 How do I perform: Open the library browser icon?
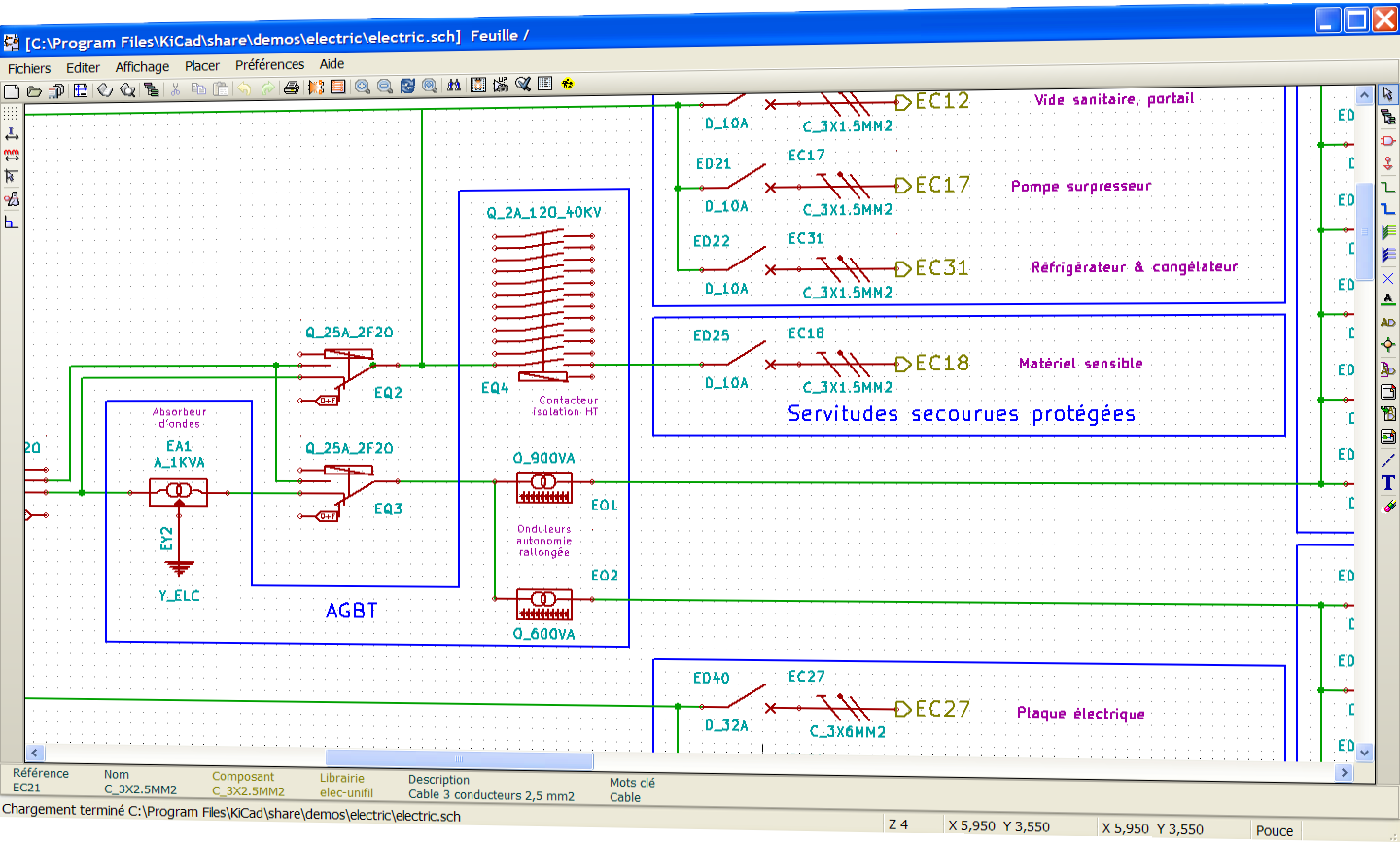[x=127, y=90]
